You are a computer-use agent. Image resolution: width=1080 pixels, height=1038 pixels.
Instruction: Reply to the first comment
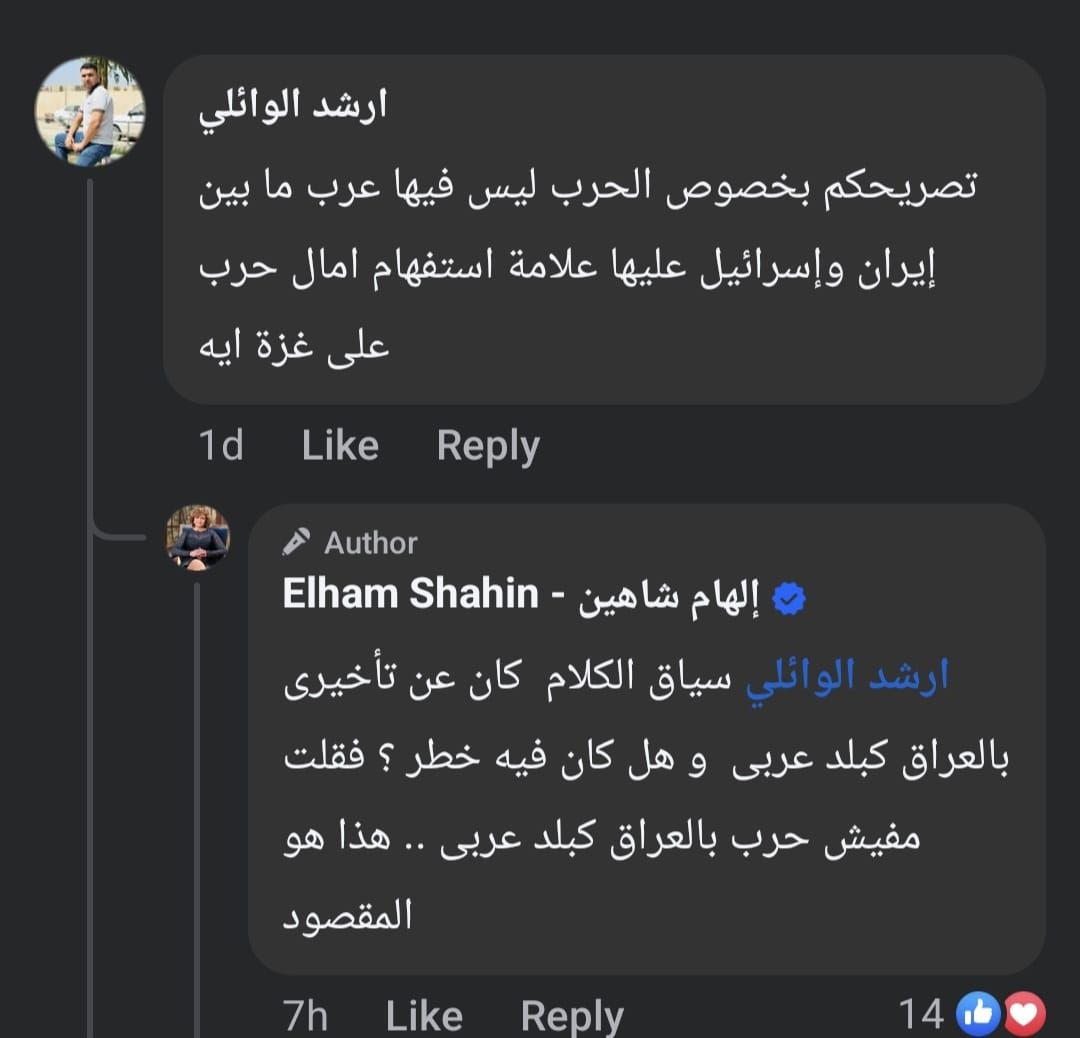(x=487, y=445)
